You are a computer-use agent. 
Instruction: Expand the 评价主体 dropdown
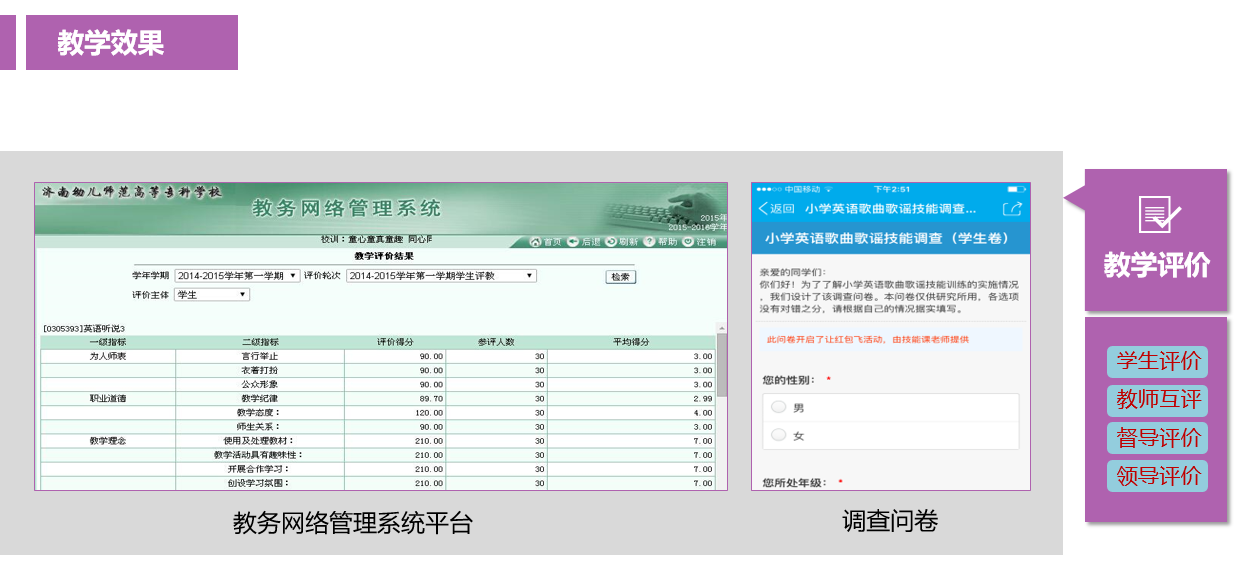pos(212,295)
